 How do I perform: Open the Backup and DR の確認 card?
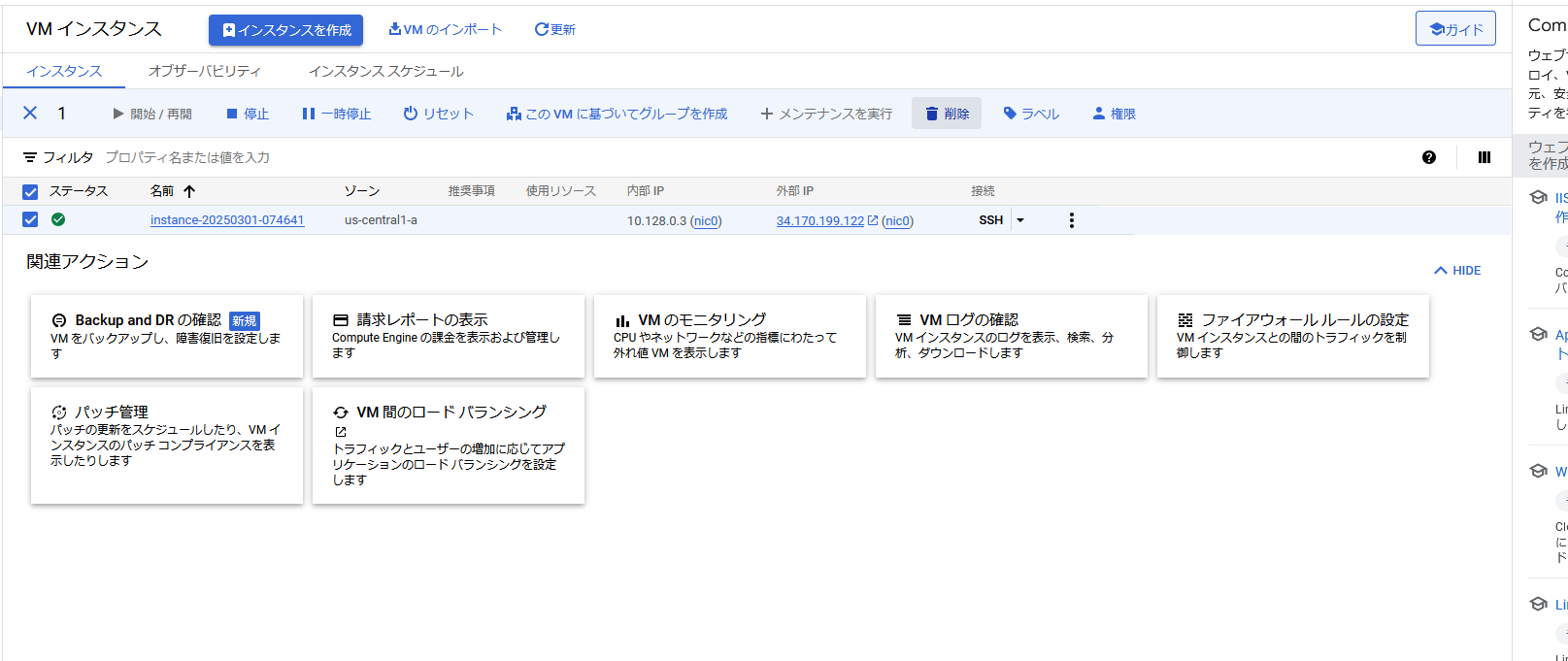point(167,337)
